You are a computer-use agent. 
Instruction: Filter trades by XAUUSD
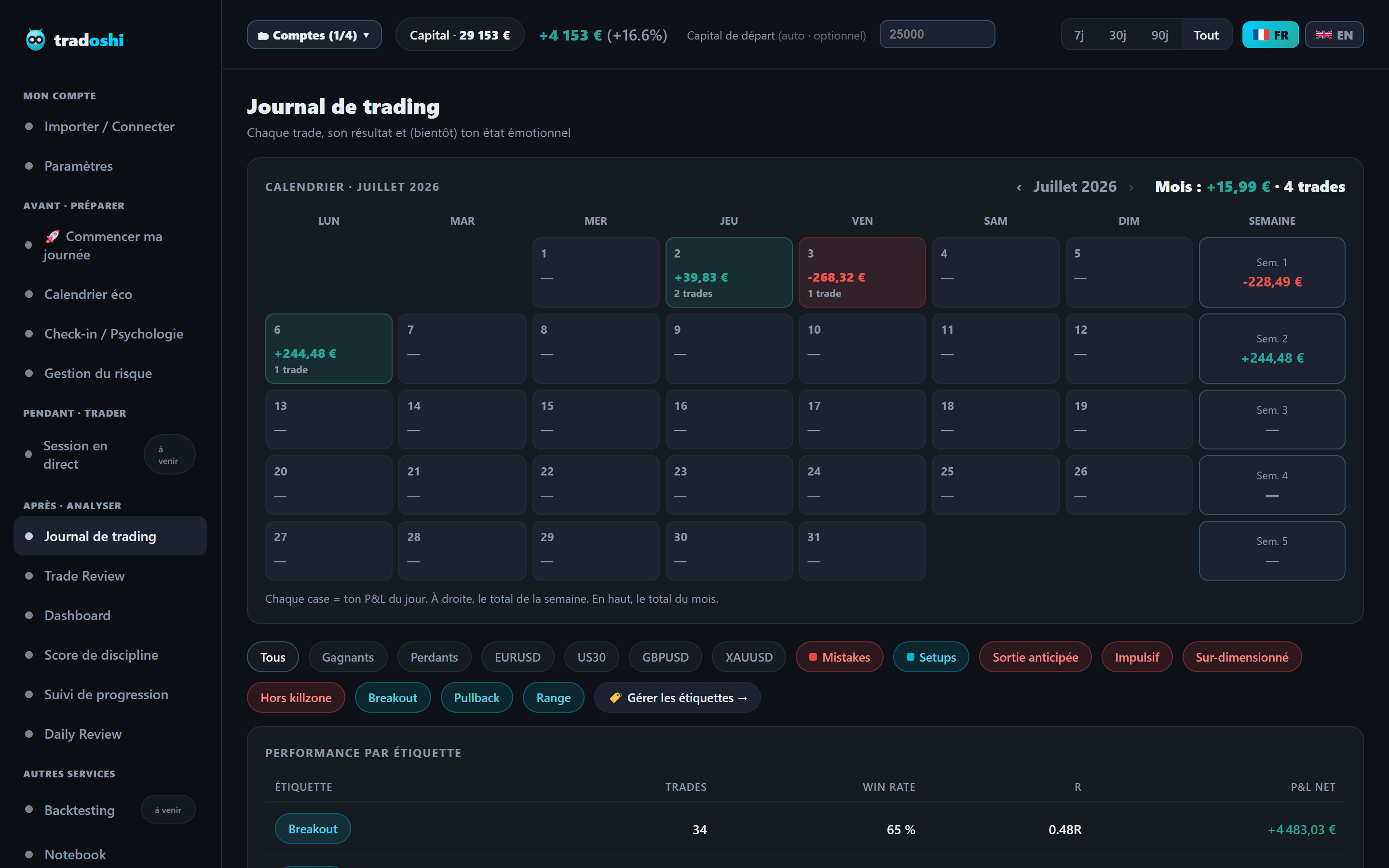click(x=749, y=657)
